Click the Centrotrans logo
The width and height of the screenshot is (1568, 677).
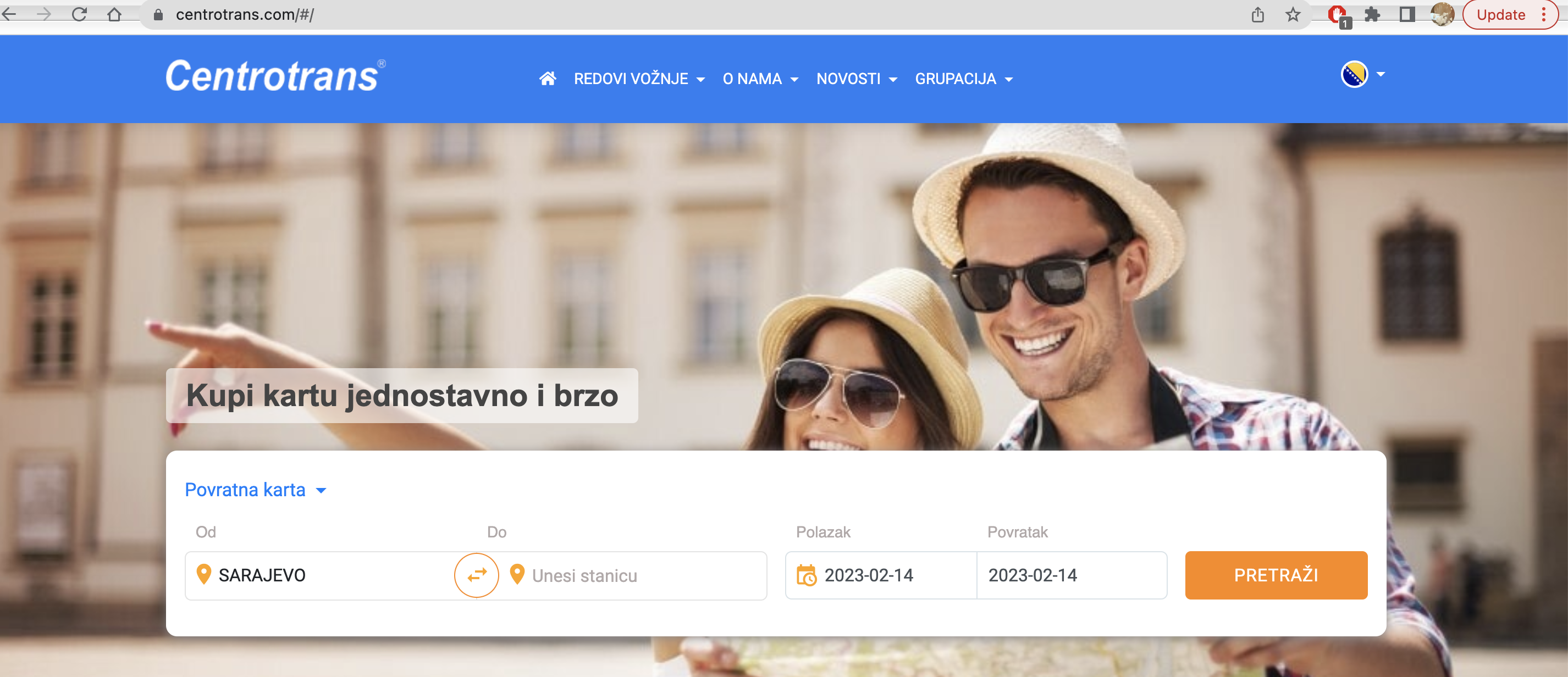pyautogui.click(x=275, y=76)
